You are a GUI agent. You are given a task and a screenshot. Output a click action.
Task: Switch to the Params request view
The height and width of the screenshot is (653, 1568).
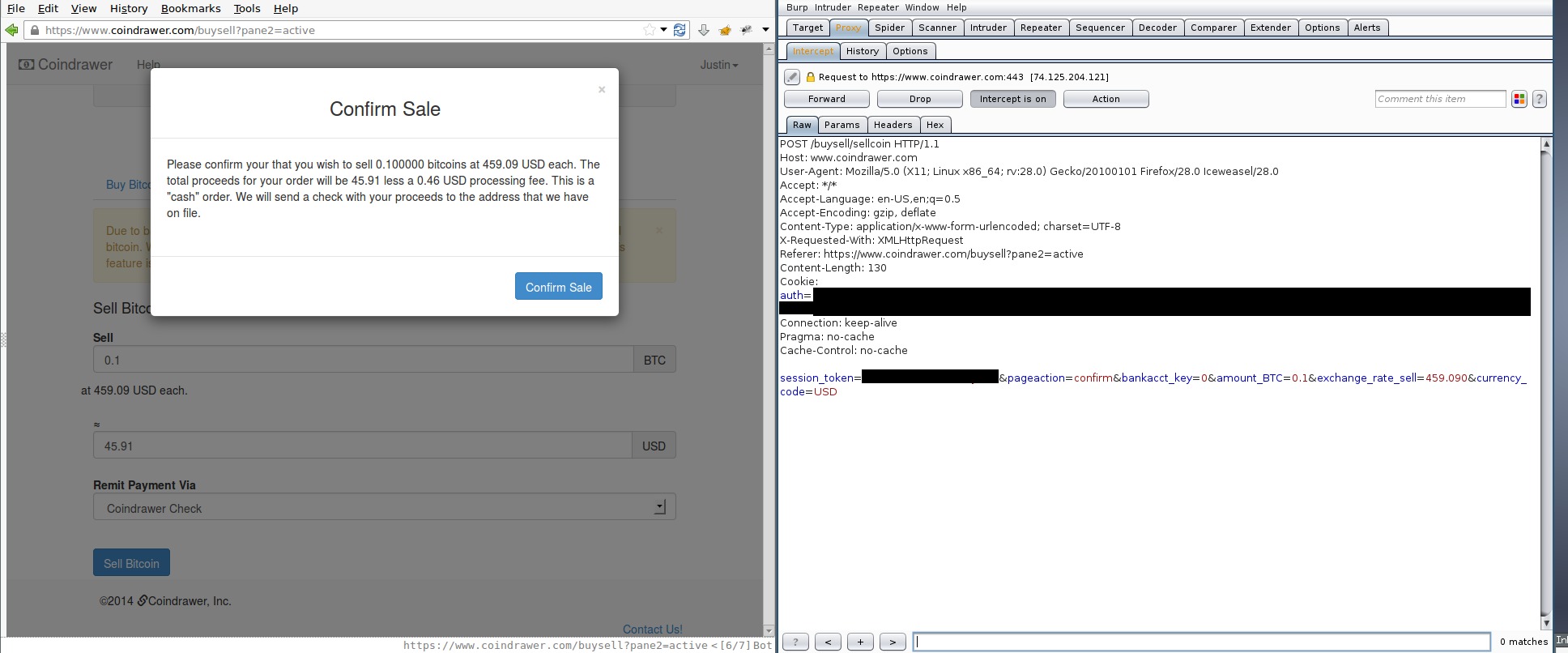pyautogui.click(x=842, y=125)
